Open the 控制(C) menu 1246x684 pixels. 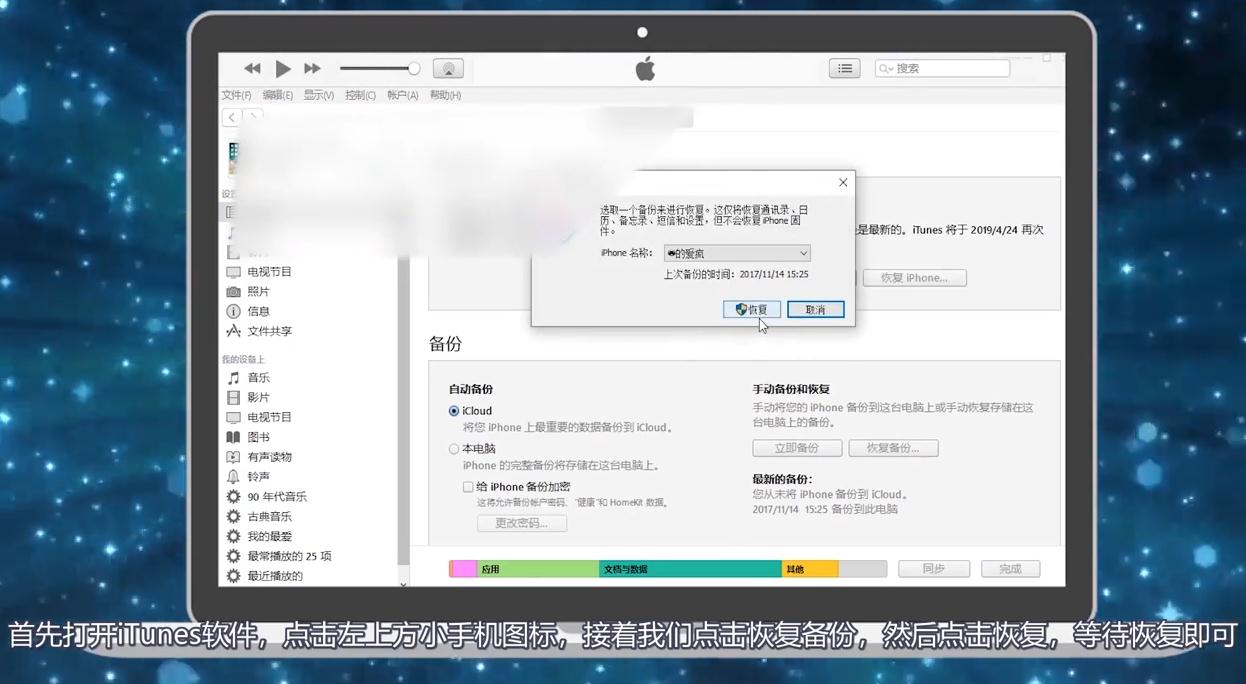click(x=360, y=95)
